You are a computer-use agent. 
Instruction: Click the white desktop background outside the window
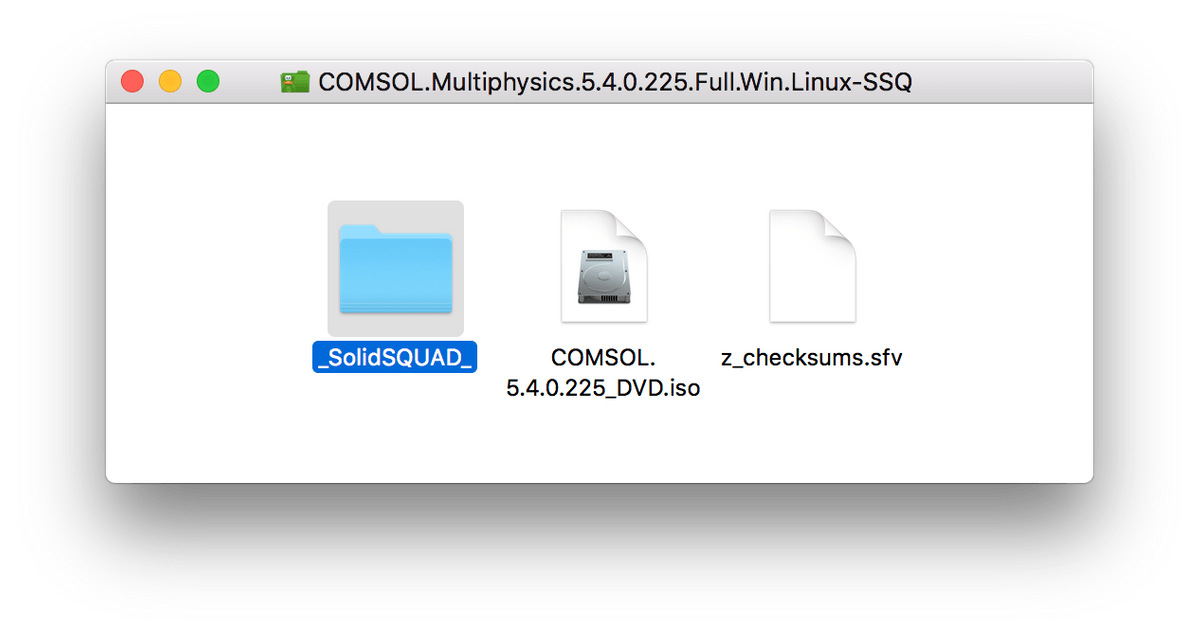point(600,580)
